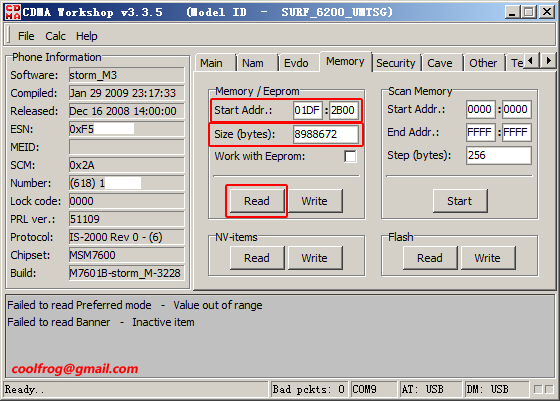The width and height of the screenshot is (560, 401).
Task: Click second status indicator box in status bar
Action: (x=549, y=389)
